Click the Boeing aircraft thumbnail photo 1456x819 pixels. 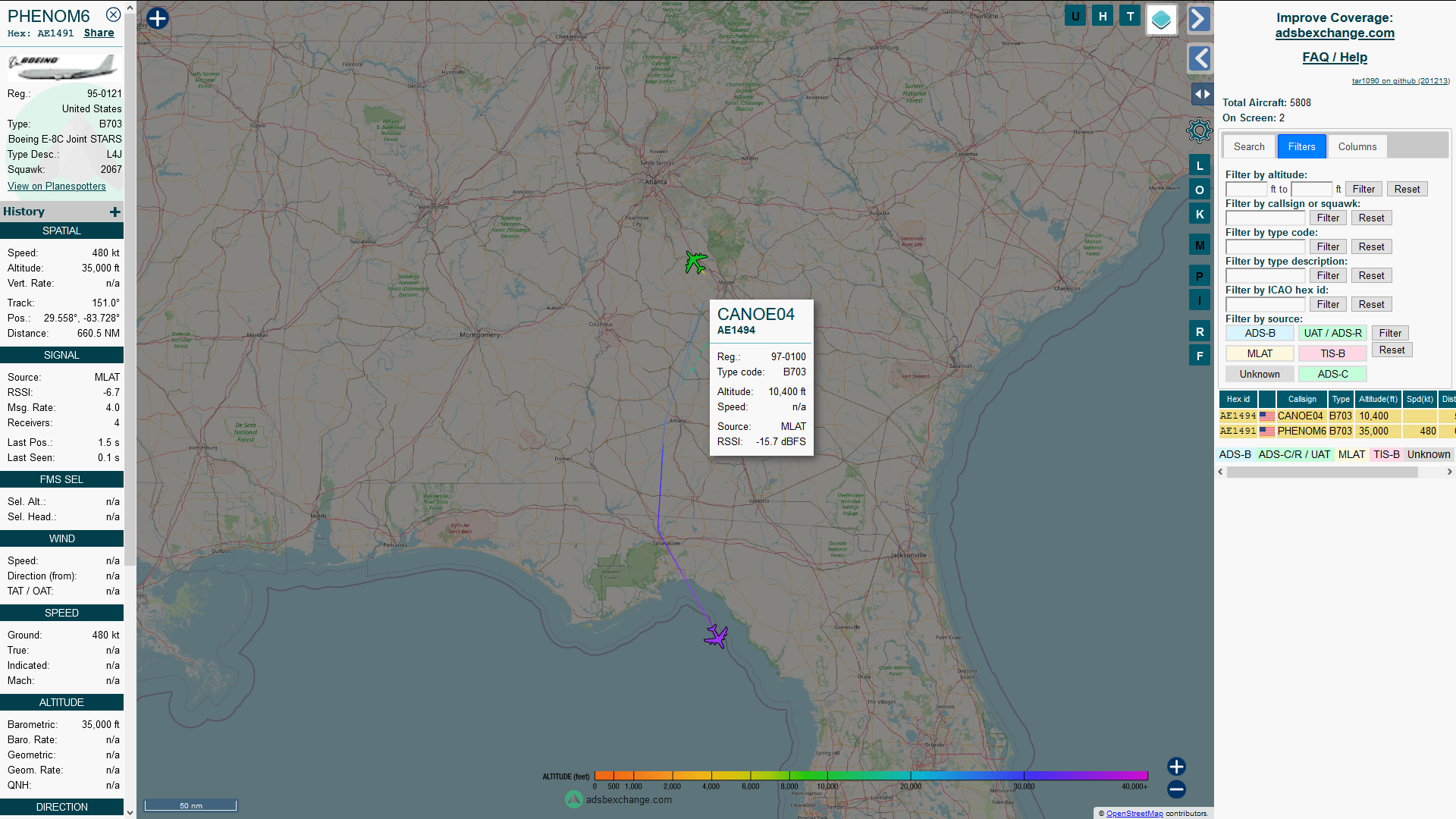point(63,67)
